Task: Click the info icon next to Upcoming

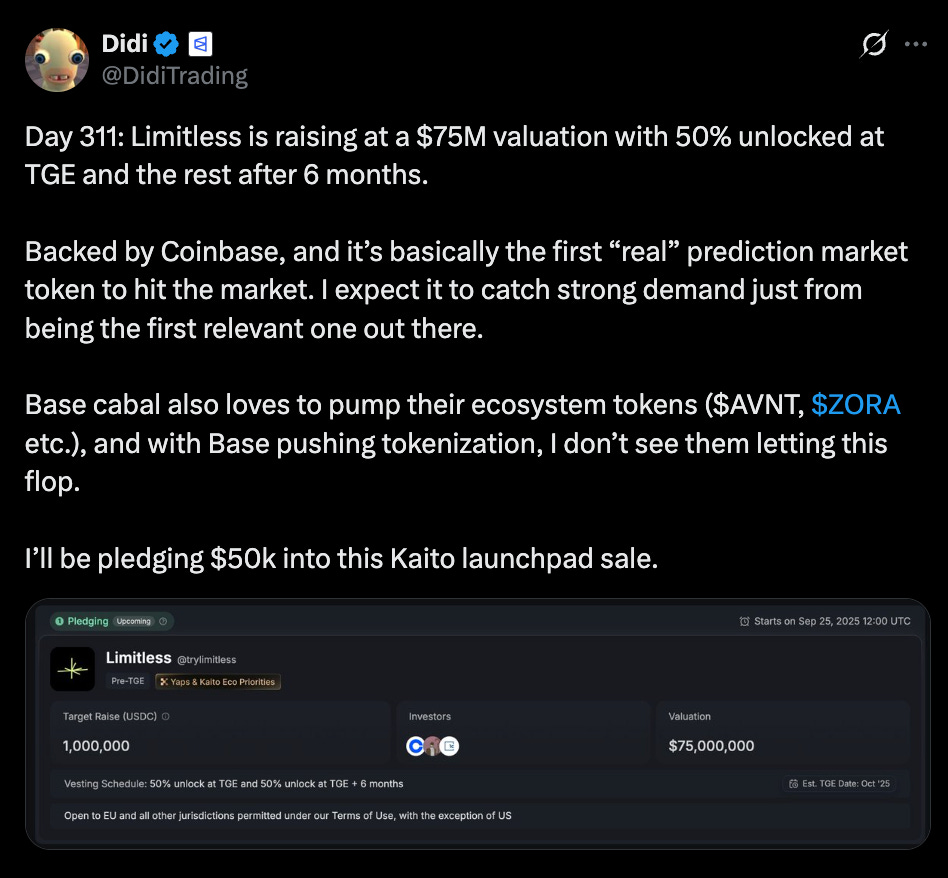Action: coord(163,621)
